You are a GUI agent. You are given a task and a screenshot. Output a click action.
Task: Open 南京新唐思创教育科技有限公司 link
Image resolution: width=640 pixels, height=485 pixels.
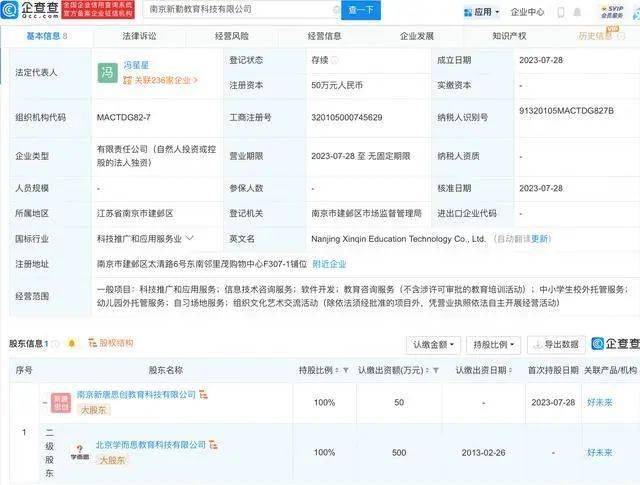[136, 395]
